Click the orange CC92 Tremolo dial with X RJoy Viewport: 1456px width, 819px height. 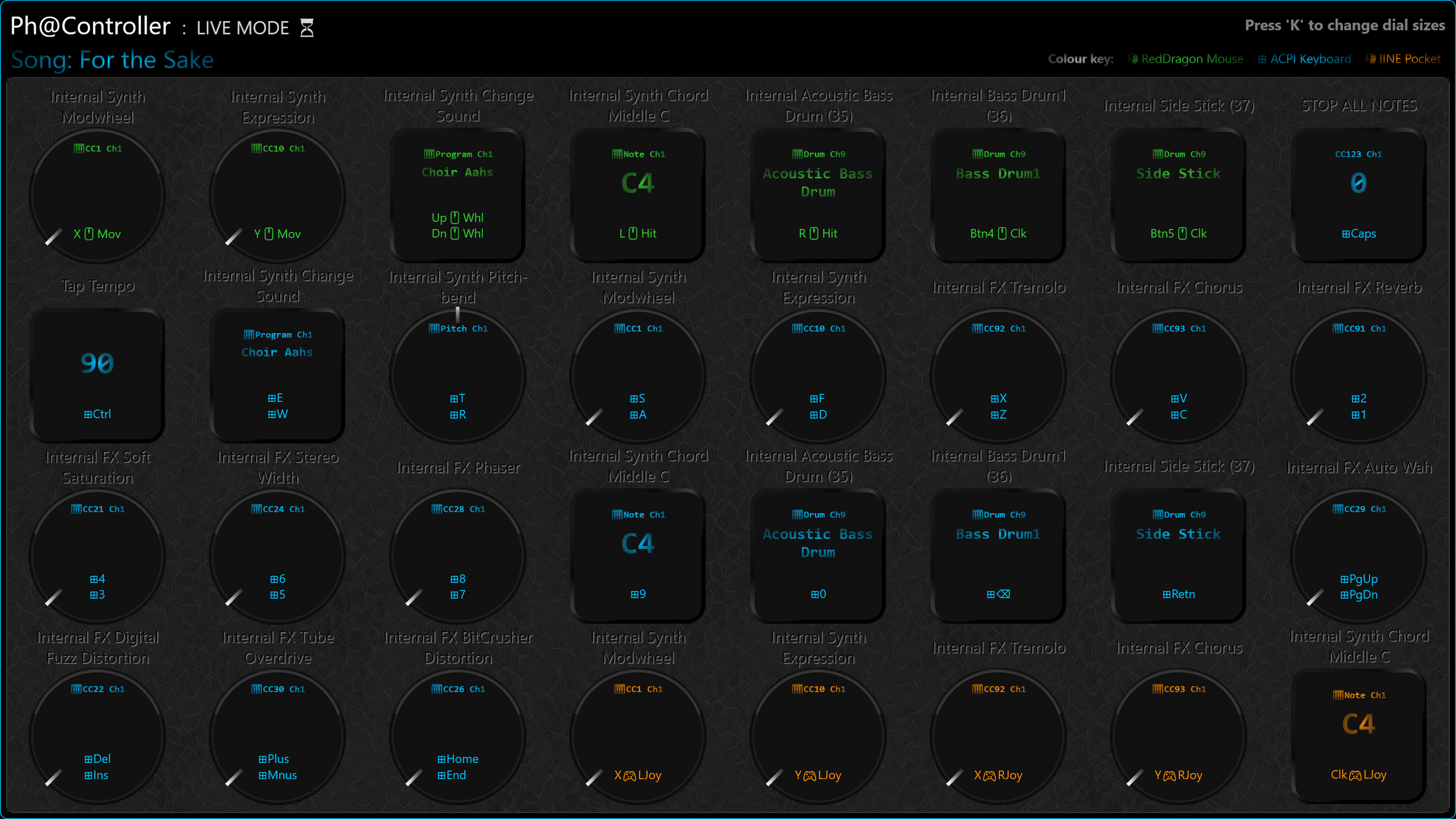point(999,737)
